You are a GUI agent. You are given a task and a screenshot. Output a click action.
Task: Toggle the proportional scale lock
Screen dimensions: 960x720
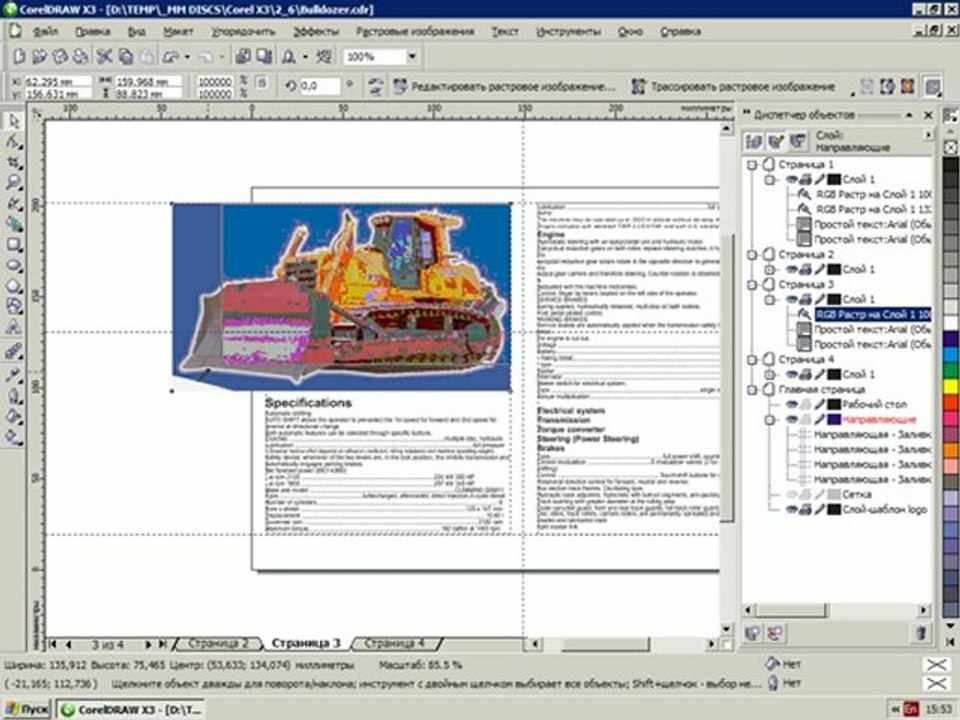tap(261, 83)
